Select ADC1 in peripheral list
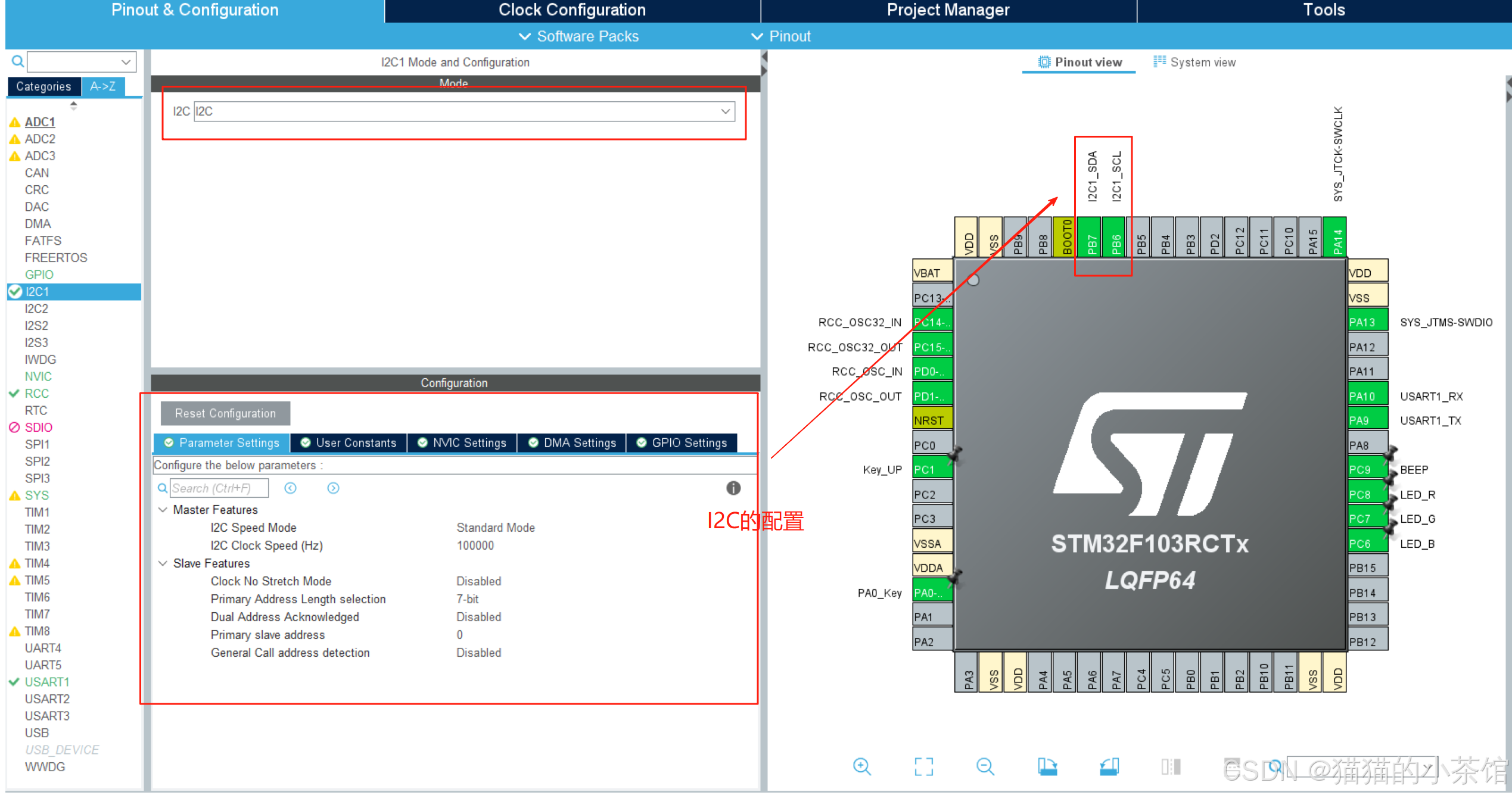Screen dimensions: 1512x795 click(39, 122)
